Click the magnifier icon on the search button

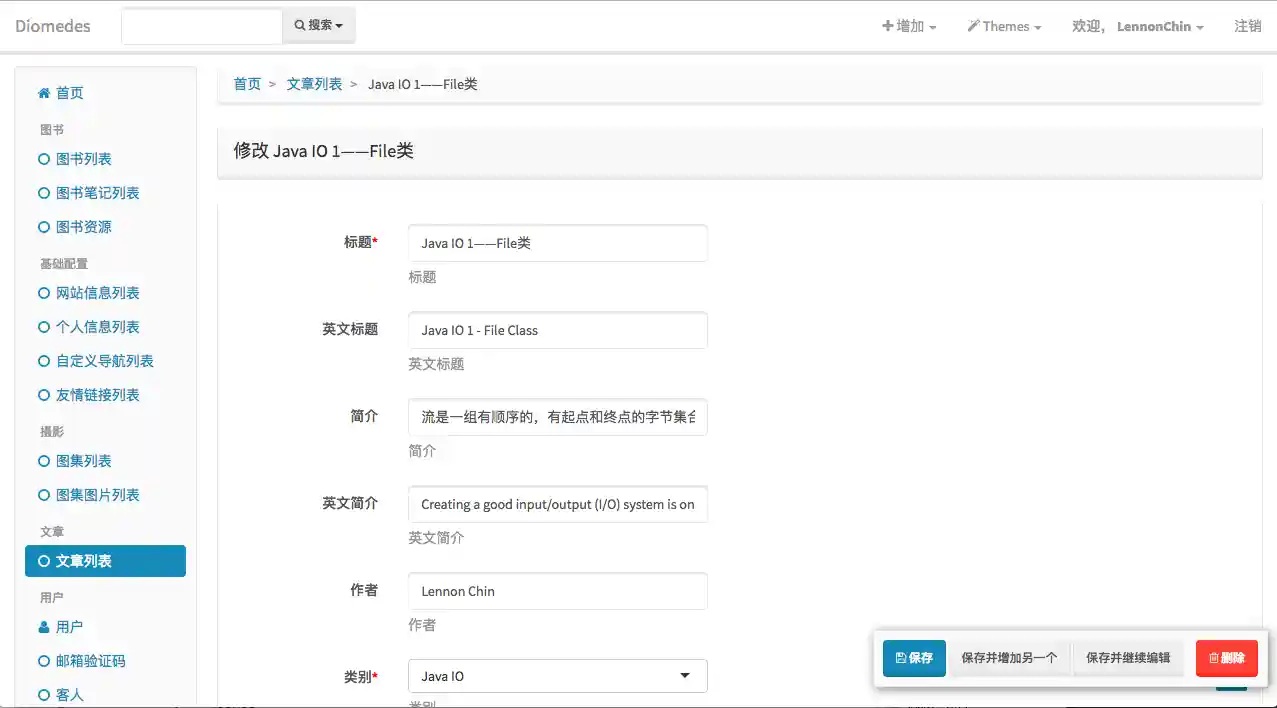click(x=302, y=24)
